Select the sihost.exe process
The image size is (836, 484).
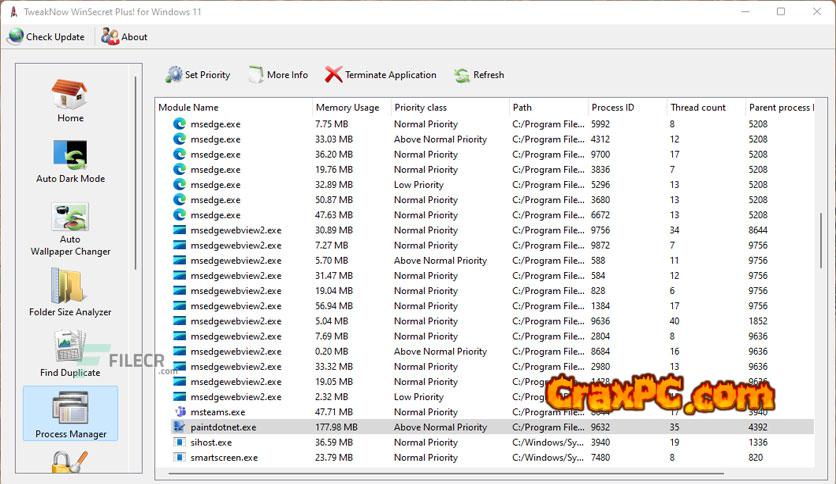pyautogui.click(x=485, y=442)
